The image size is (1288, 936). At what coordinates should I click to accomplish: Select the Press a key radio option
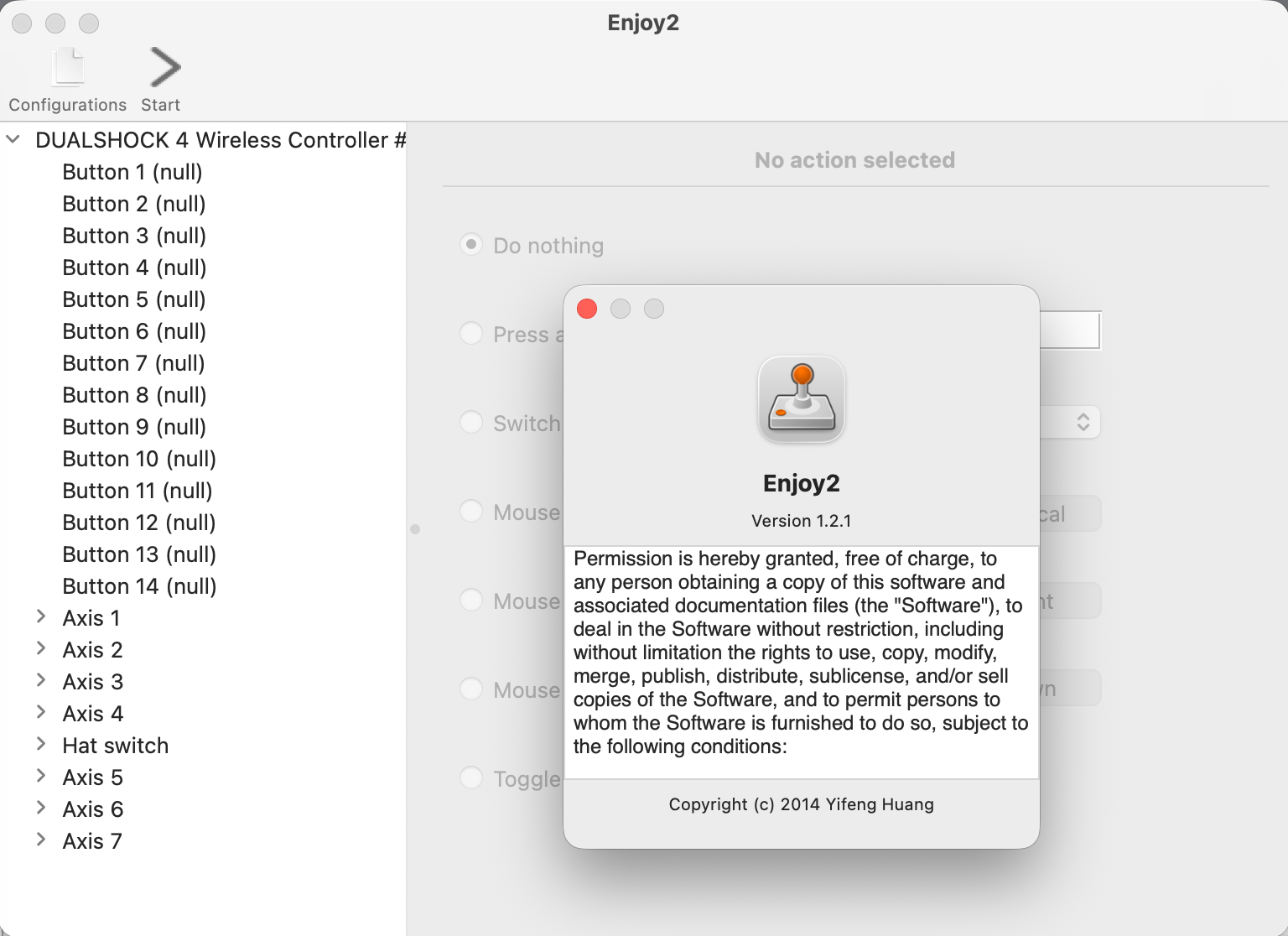pos(471,334)
